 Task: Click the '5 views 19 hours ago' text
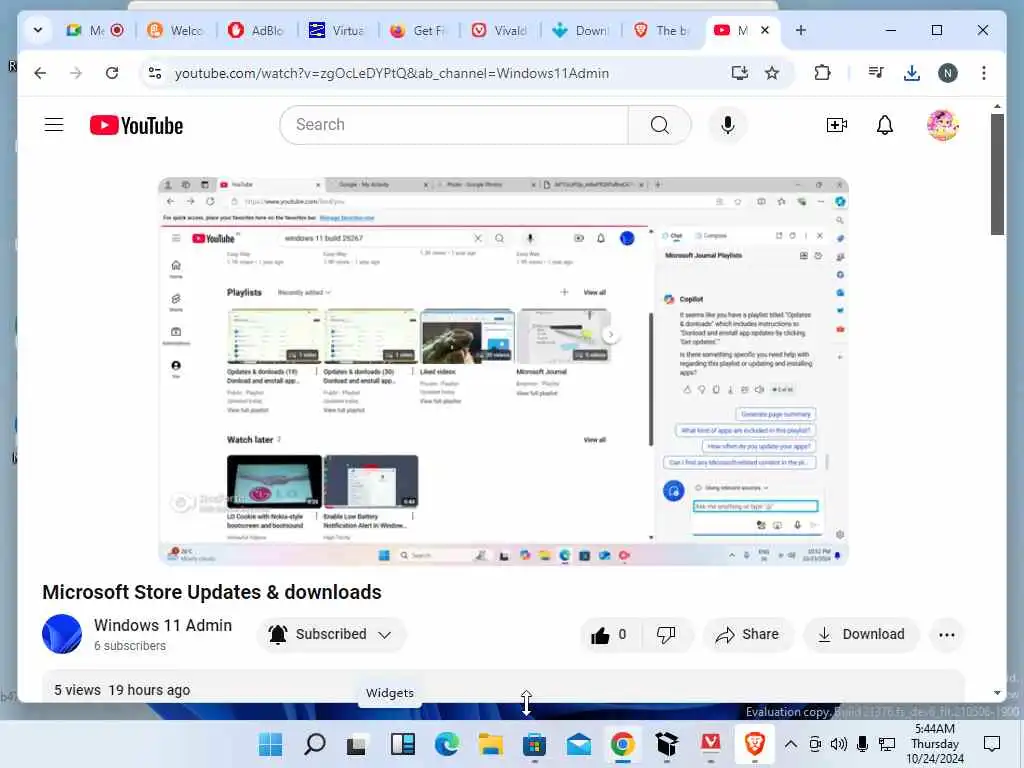[x=122, y=690]
